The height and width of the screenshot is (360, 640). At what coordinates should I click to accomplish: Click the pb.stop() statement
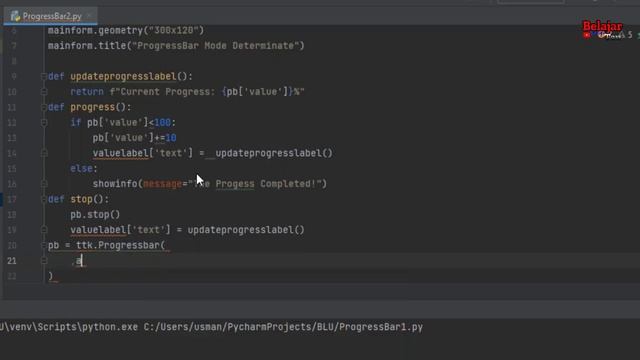point(95,215)
